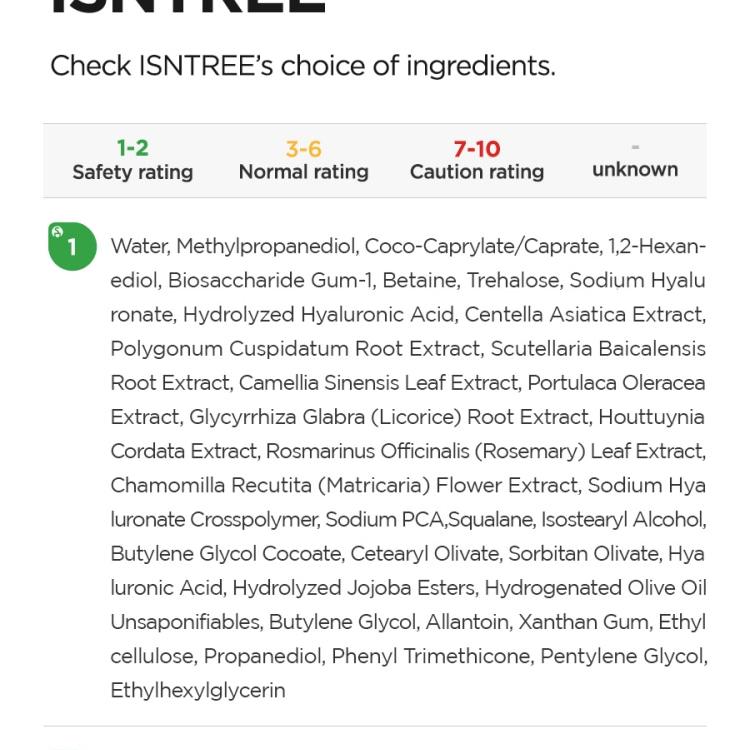
Task: Select Hydrolyzed Hyaluronic Acid ingredient
Action: click(x=319, y=315)
